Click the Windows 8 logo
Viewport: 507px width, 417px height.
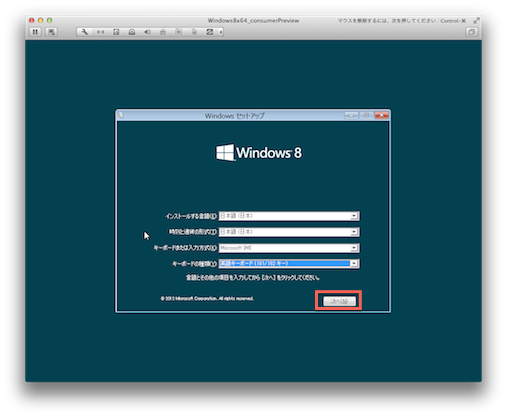click(x=259, y=153)
